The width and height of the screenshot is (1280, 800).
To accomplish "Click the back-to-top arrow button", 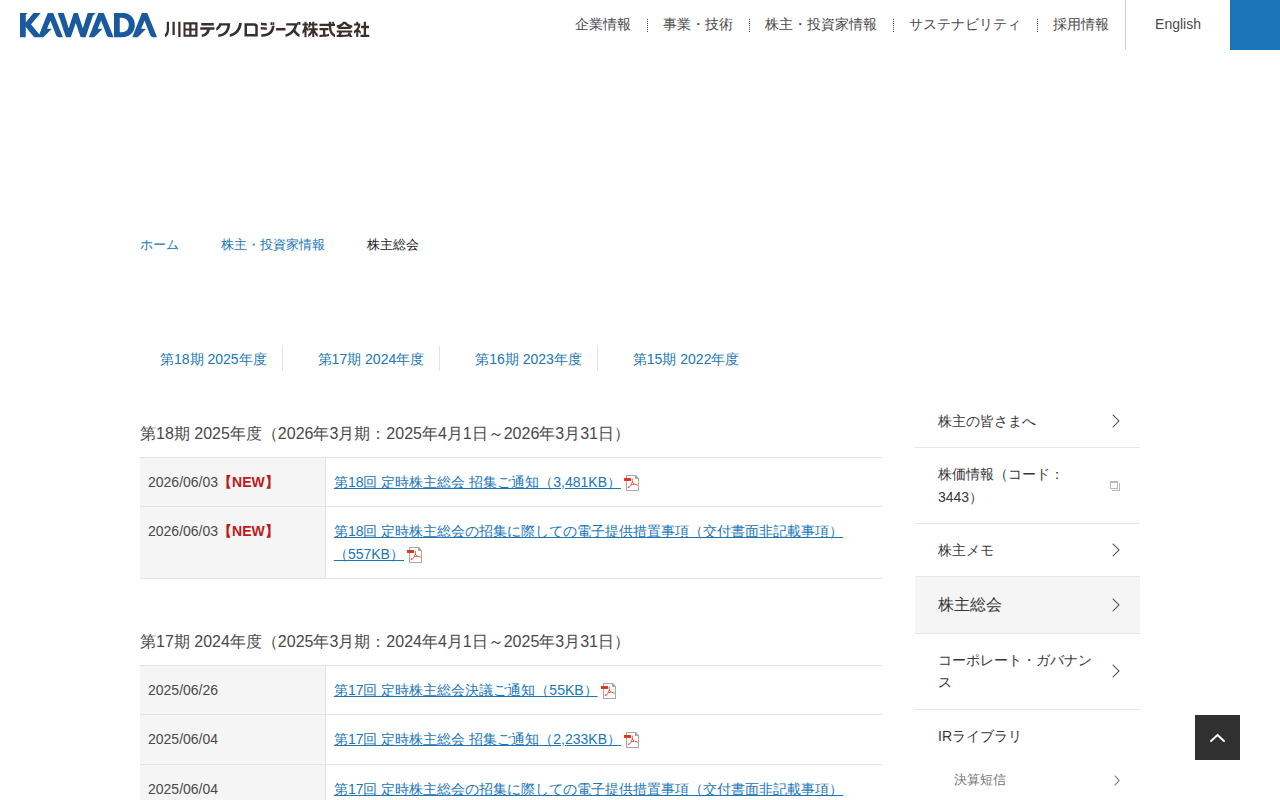I will (x=1217, y=738).
